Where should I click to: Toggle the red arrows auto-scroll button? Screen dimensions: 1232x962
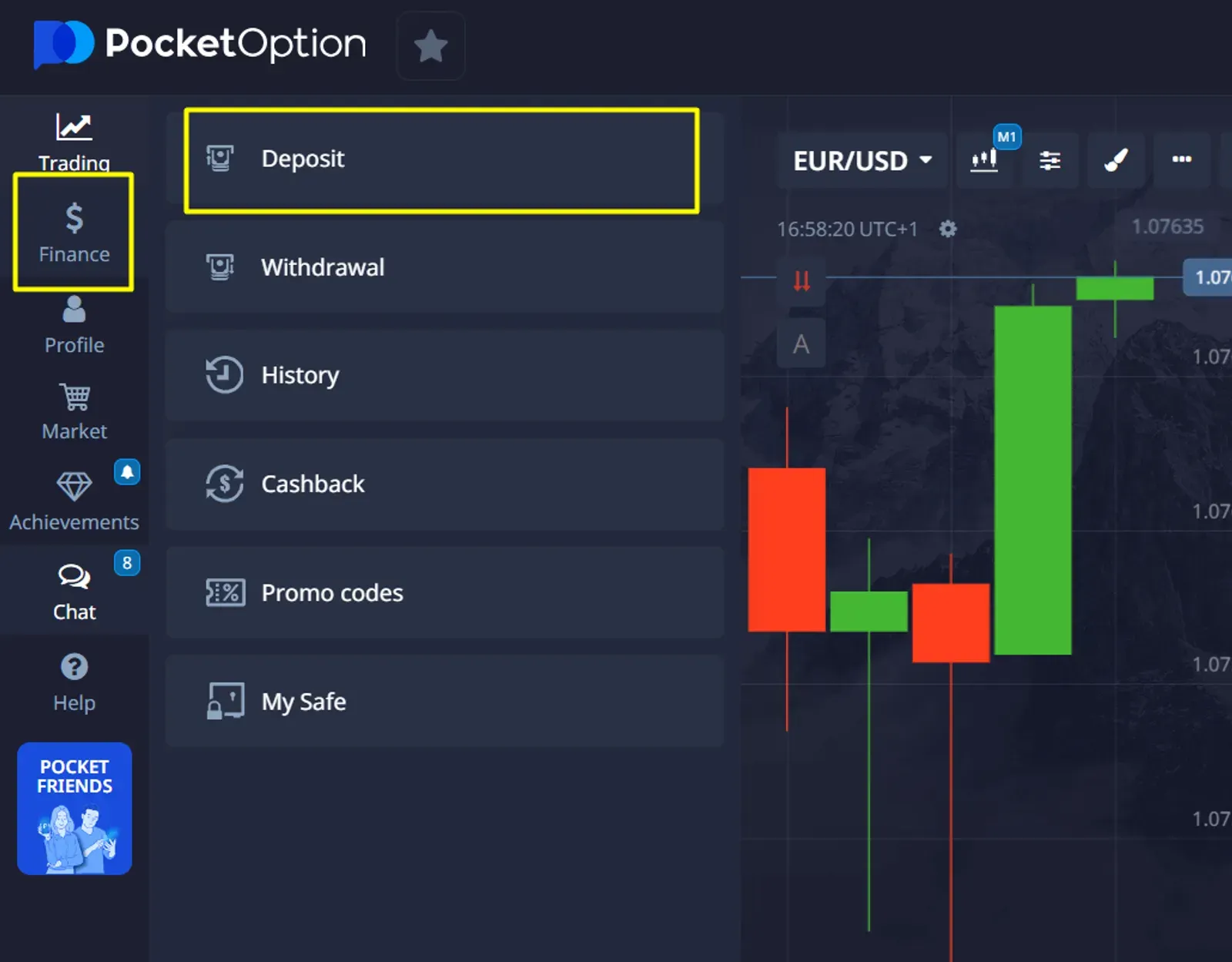click(x=802, y=280)
